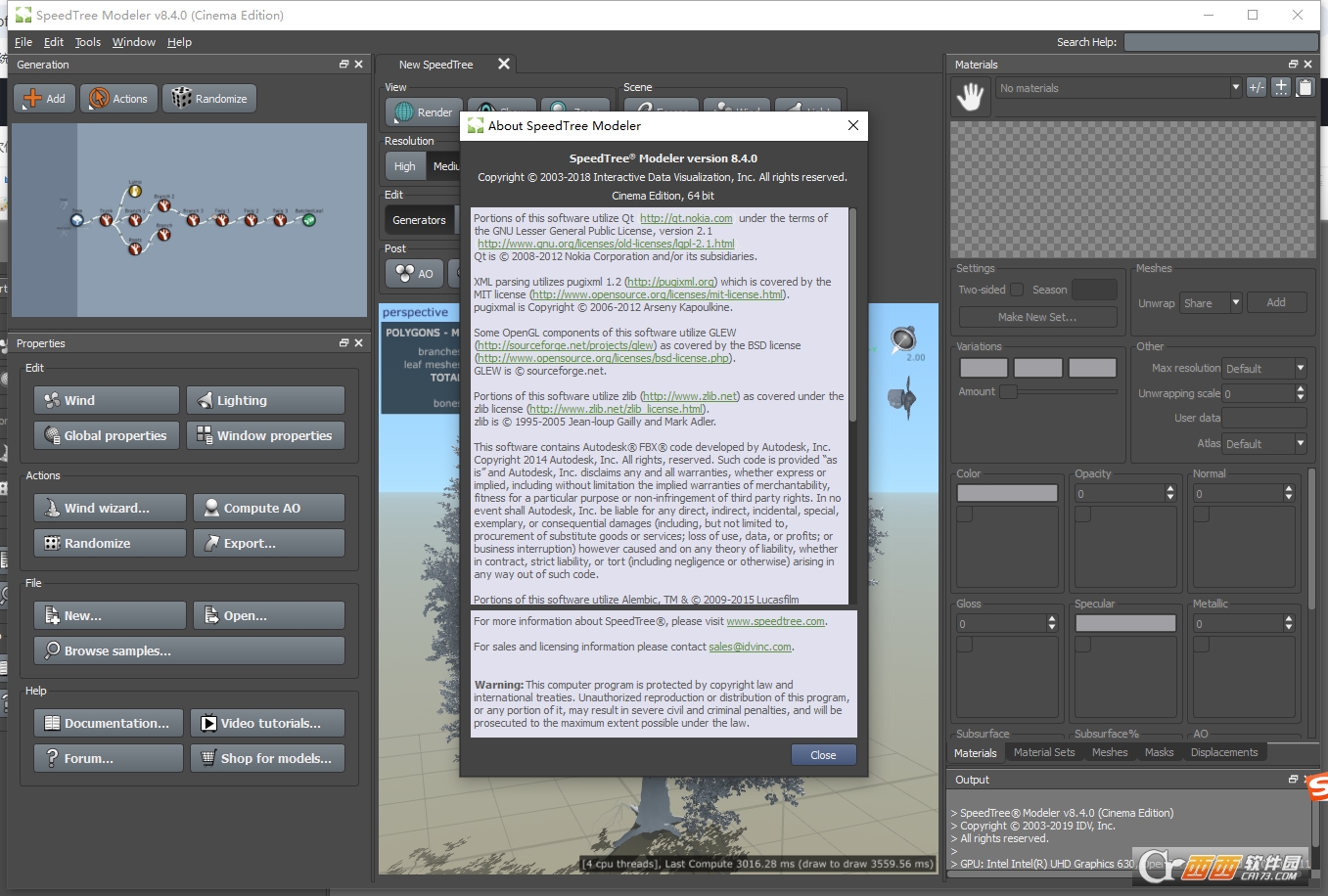Click the Meshes Add button

point(1276,303)
